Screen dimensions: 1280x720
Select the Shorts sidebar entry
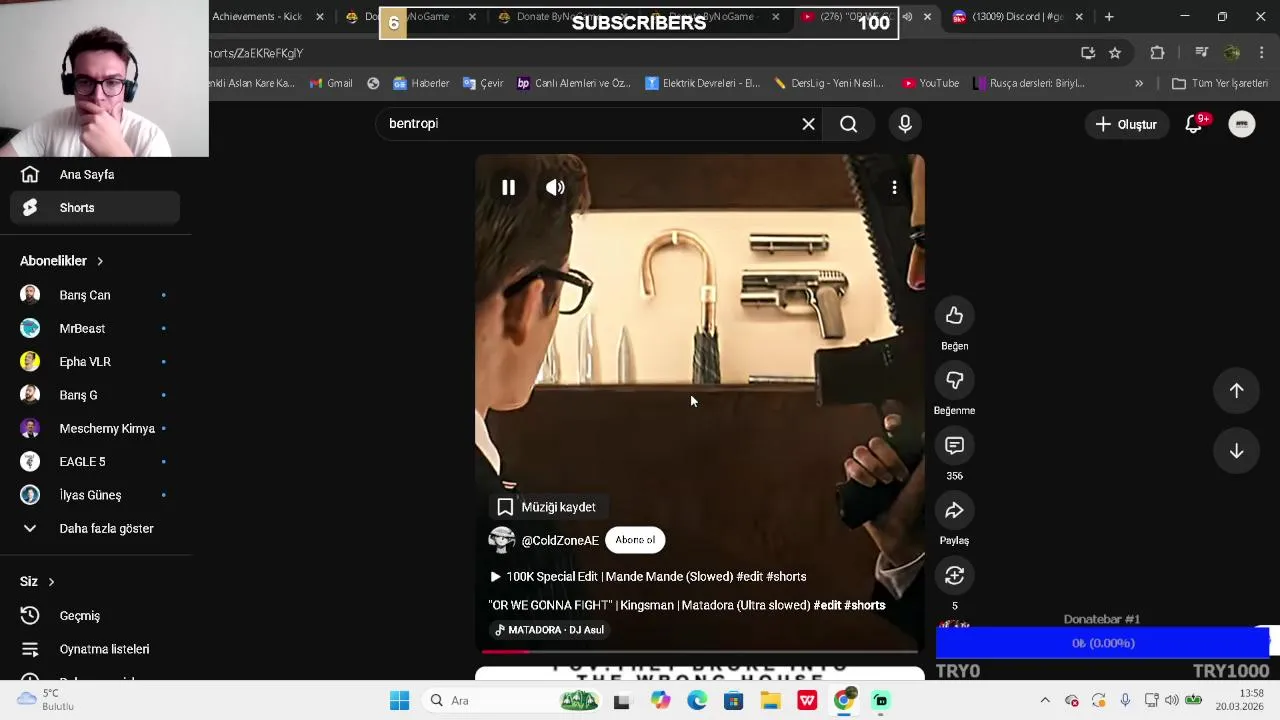[x=95, y=208]
